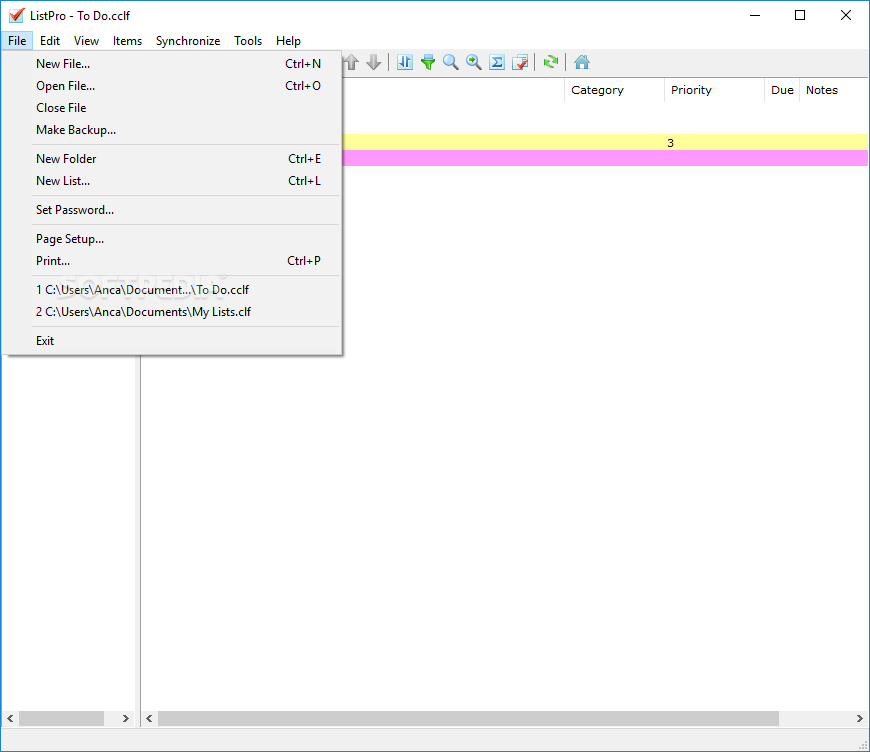This screenshot has width=870, height=752.
Task: Open recent file My Lists.clf
Action: point(172,312)
